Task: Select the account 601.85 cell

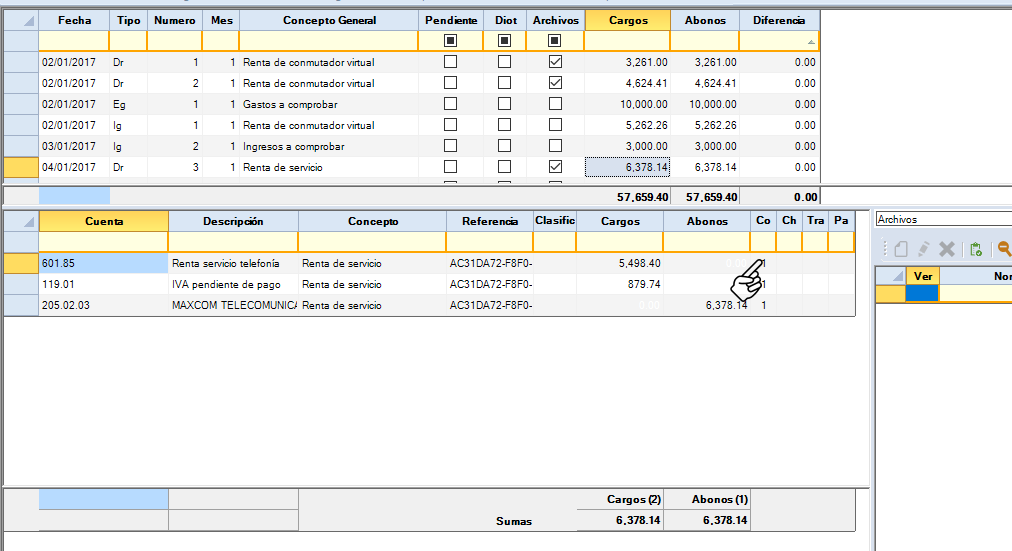Action: [x=103, y=263]
